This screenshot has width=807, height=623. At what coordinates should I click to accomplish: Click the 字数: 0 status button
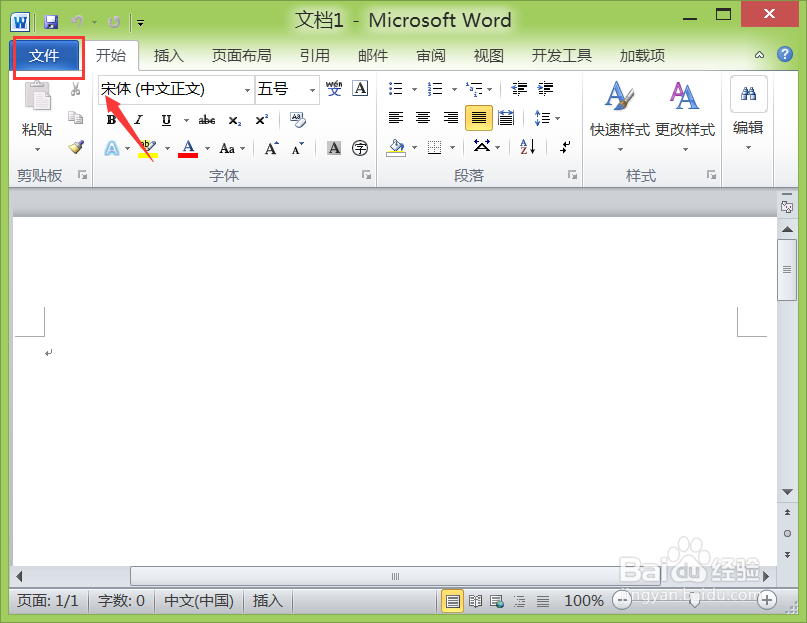121,600
